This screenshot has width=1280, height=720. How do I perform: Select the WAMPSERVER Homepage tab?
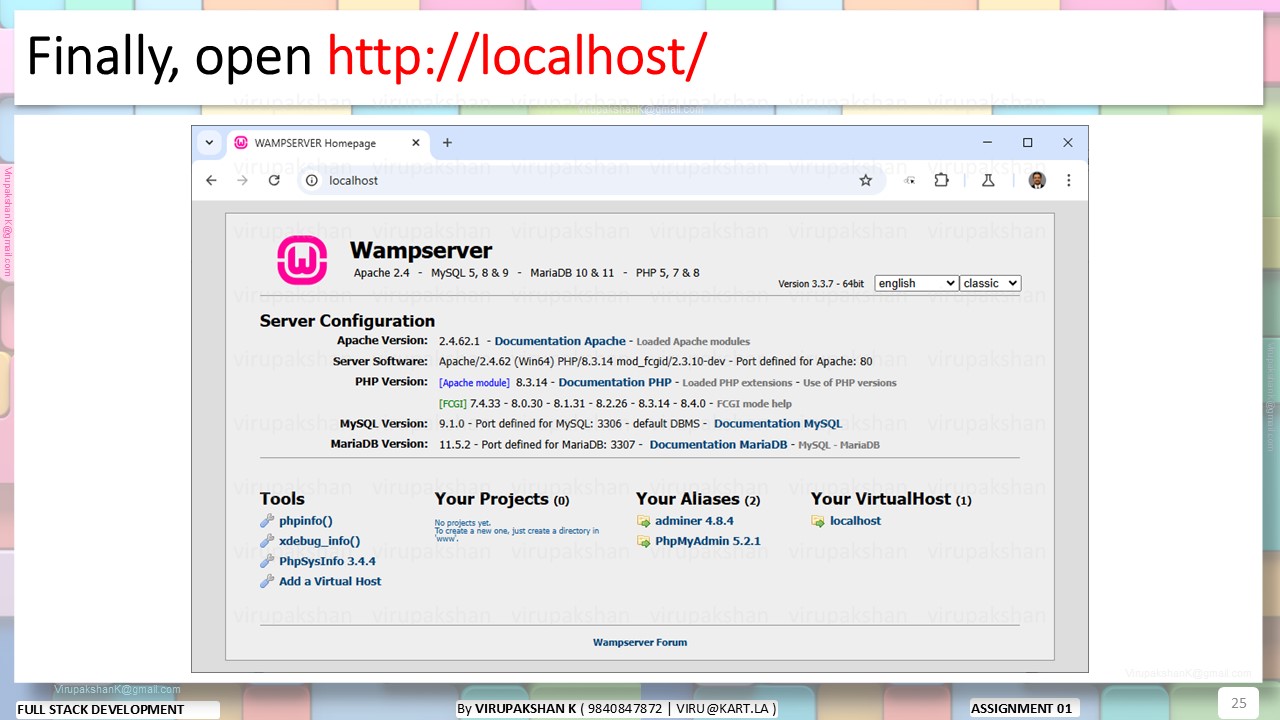coord(328,143)
